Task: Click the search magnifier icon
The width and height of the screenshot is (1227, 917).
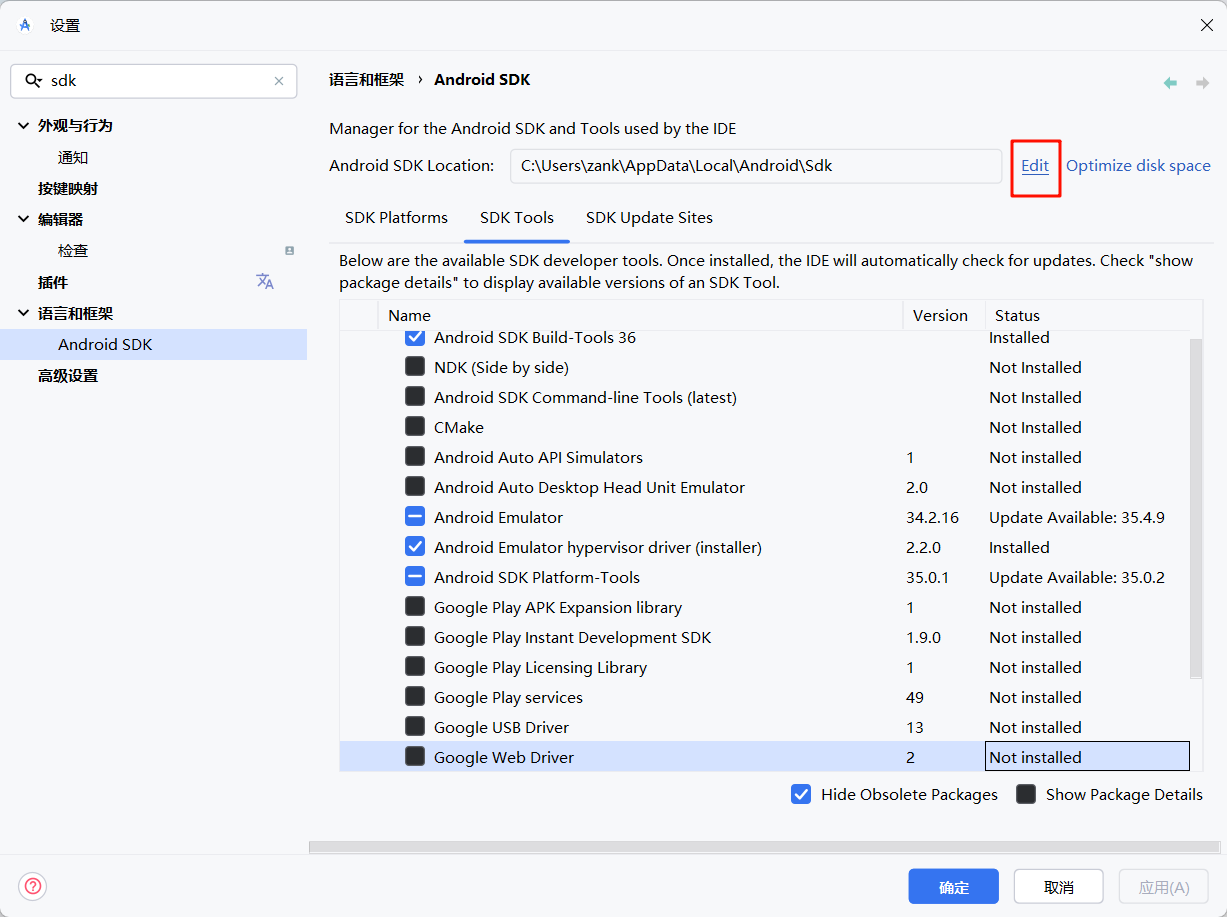Action: [33, 81]
